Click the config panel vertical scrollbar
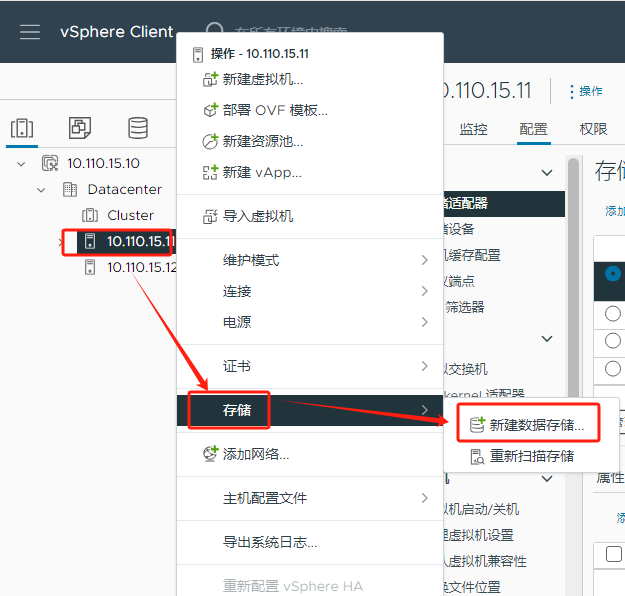The width and height of the screenshot is (625, 596). (x=574, y=279)
